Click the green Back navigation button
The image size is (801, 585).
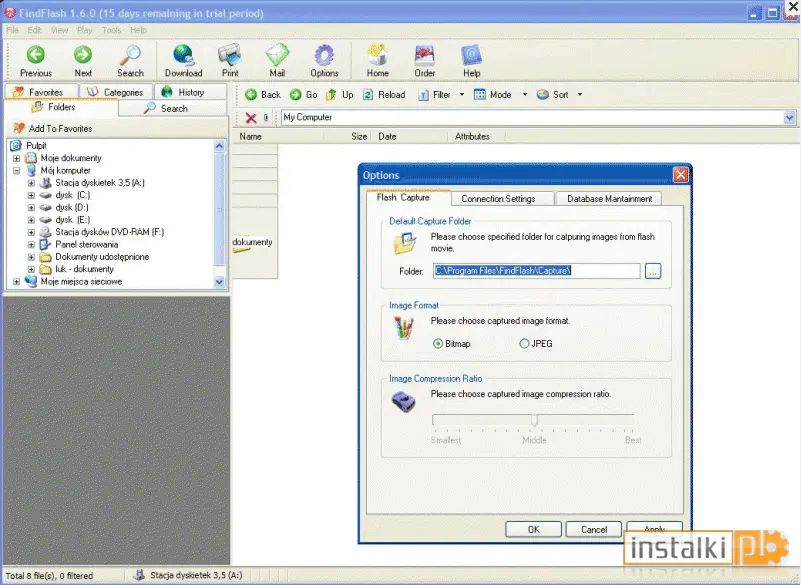263,95
